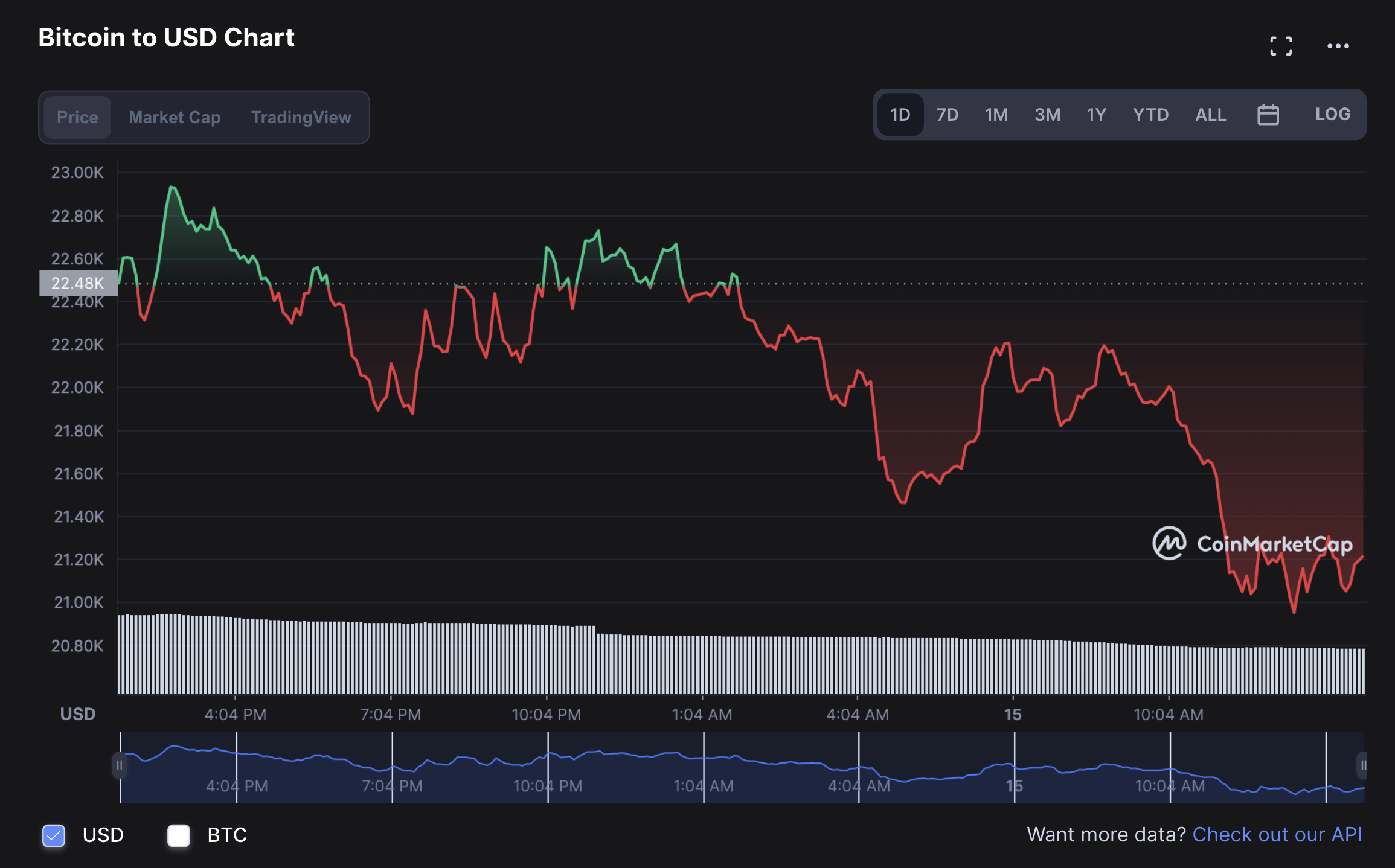Switch to the Market Cap tab
Viewport: 1395px width, 868px height.
click(175, 117)
